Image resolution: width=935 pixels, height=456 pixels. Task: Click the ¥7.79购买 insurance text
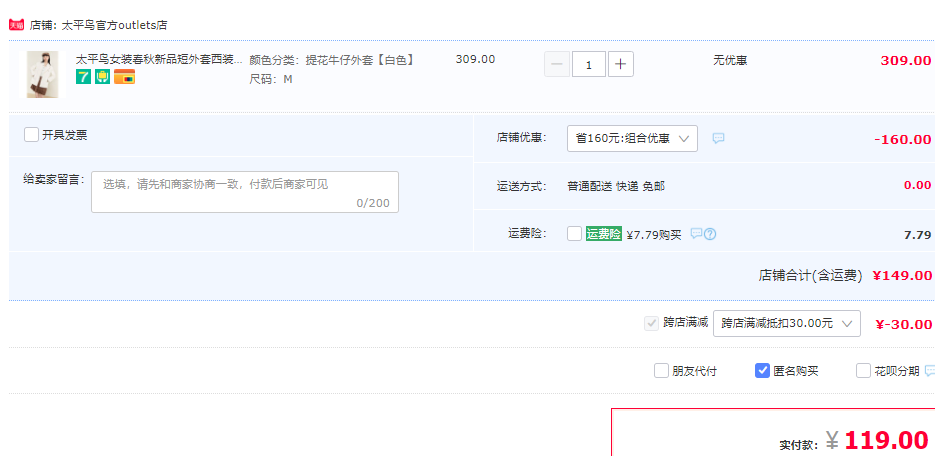coord(654,235)
